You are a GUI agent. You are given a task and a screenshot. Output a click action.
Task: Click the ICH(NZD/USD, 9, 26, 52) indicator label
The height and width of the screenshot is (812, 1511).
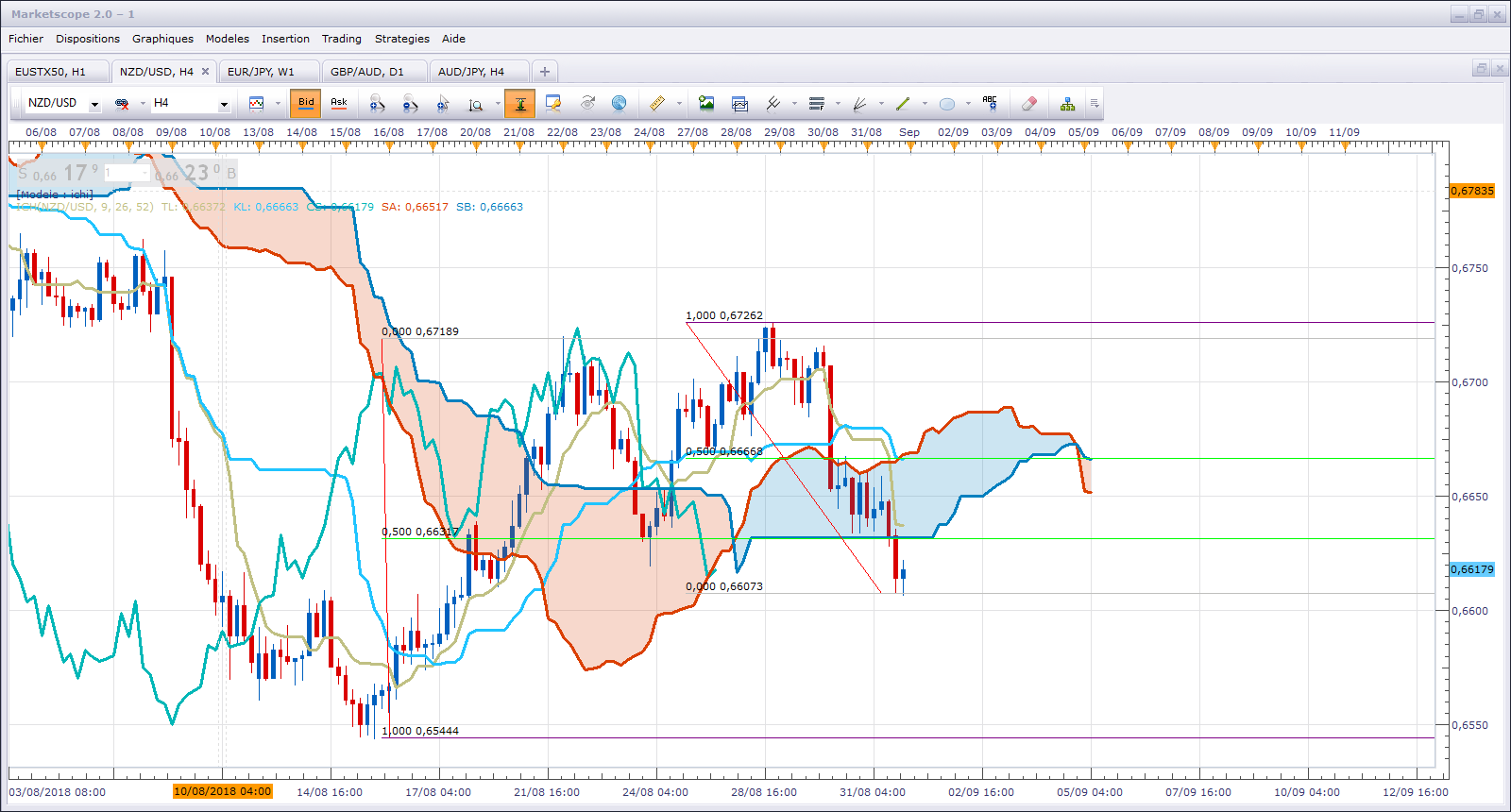click(x=85, y=207)
